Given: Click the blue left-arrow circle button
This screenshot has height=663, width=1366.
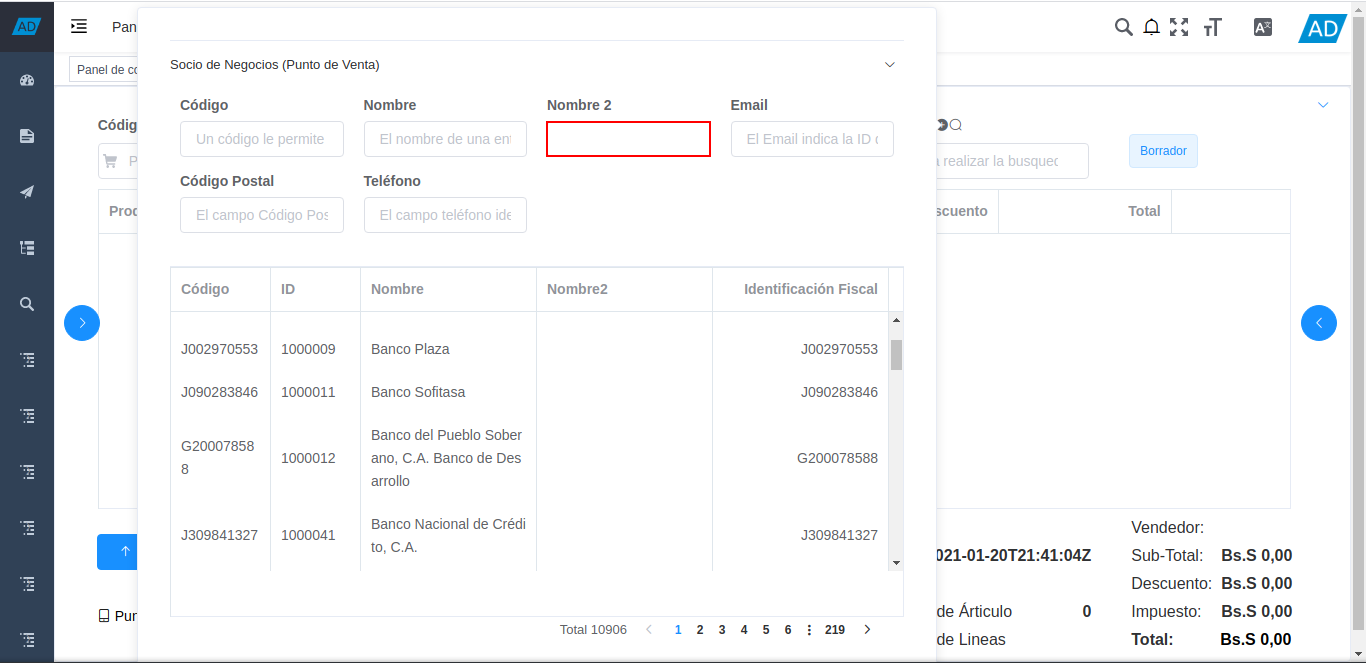Looking at the screenshot, I should point(1319,323).
